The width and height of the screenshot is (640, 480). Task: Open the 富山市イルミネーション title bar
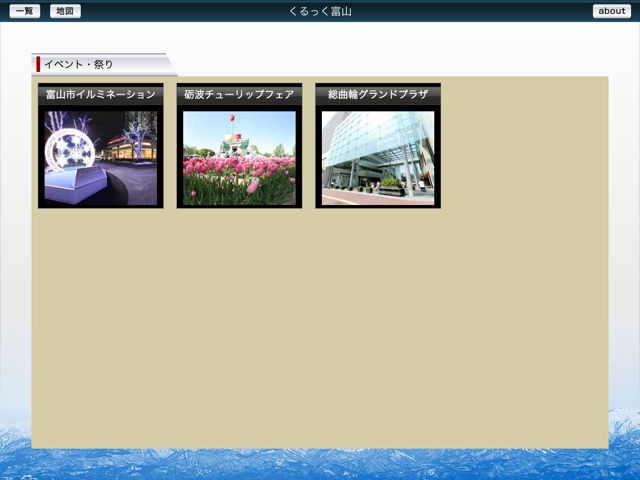pyautogui.click(x=101, y=94)
